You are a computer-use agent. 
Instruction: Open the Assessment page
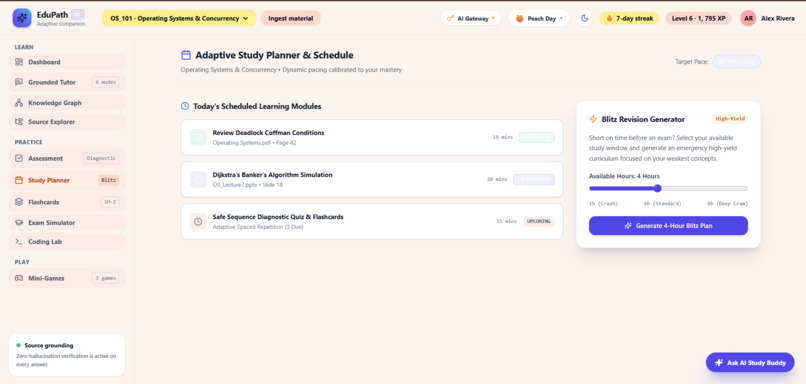tap(67, 158)
